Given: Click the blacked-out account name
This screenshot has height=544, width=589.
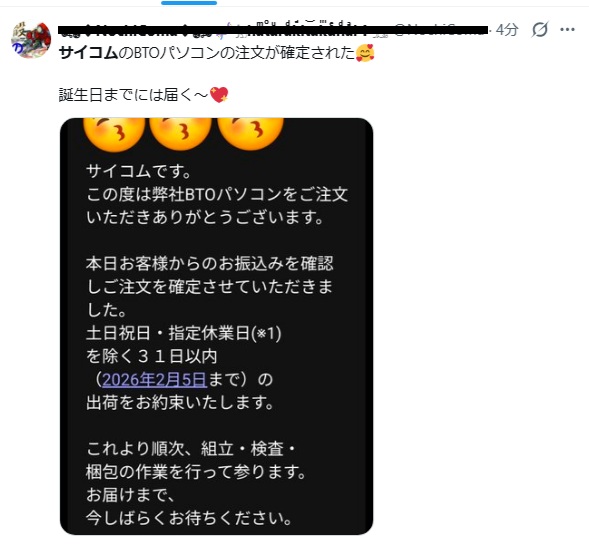Looking at the screenshot, I should click(273, 30).
